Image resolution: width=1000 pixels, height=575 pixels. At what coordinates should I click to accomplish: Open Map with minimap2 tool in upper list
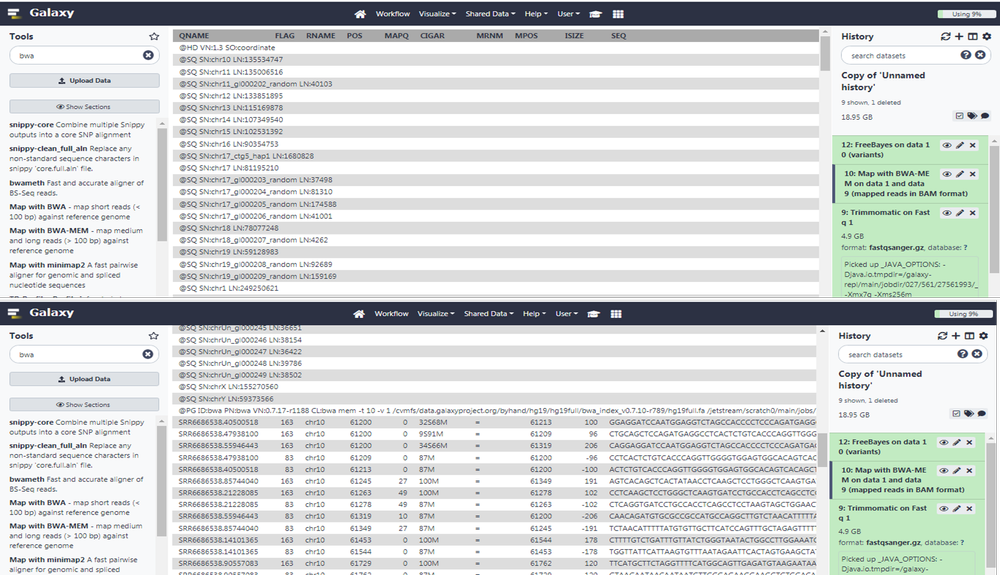(47, 265)
